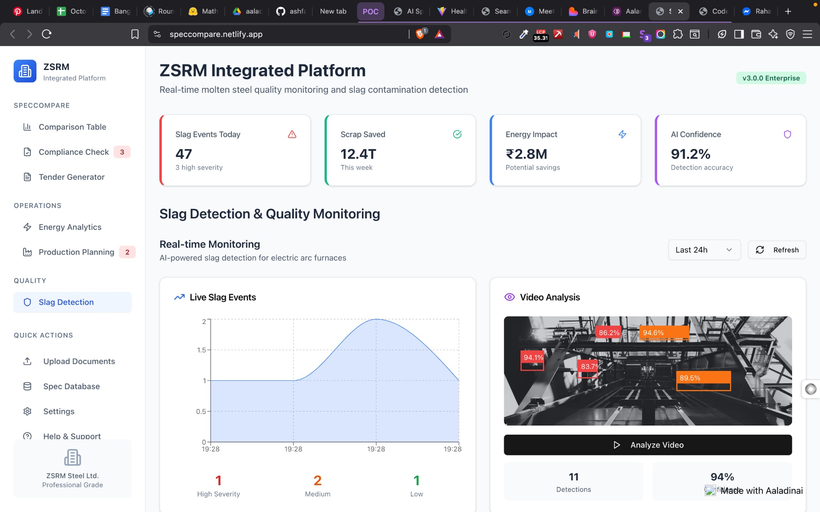Image resolution: width=820 pixels, height=512 pixels.
Task: Click the trend arrow icon beside Live Slag Events
Action: (x=179, y=297)
